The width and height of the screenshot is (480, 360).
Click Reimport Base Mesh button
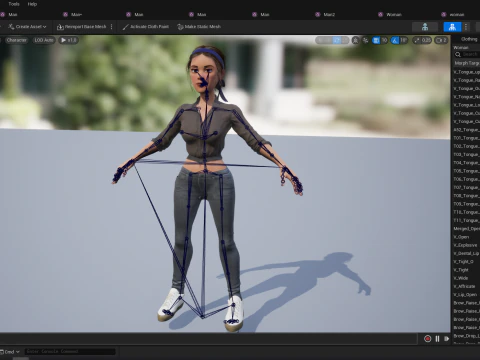point(81,27)
